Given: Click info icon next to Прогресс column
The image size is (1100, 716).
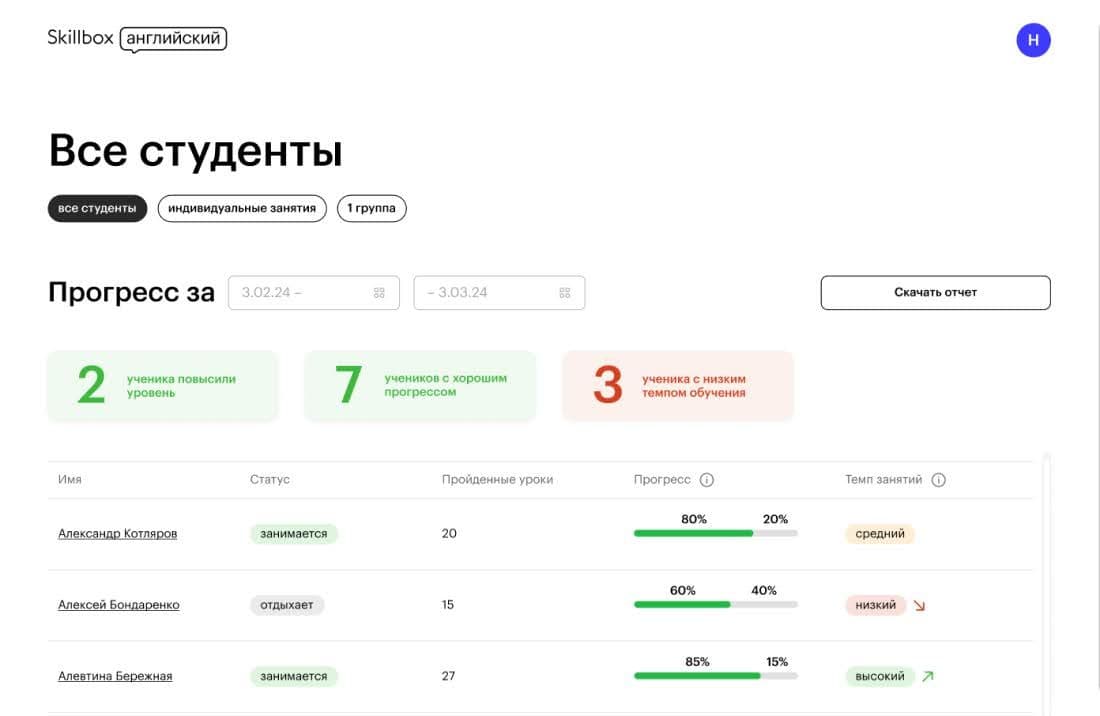Looking at the screenshot, I should click(x=707, y=480).
